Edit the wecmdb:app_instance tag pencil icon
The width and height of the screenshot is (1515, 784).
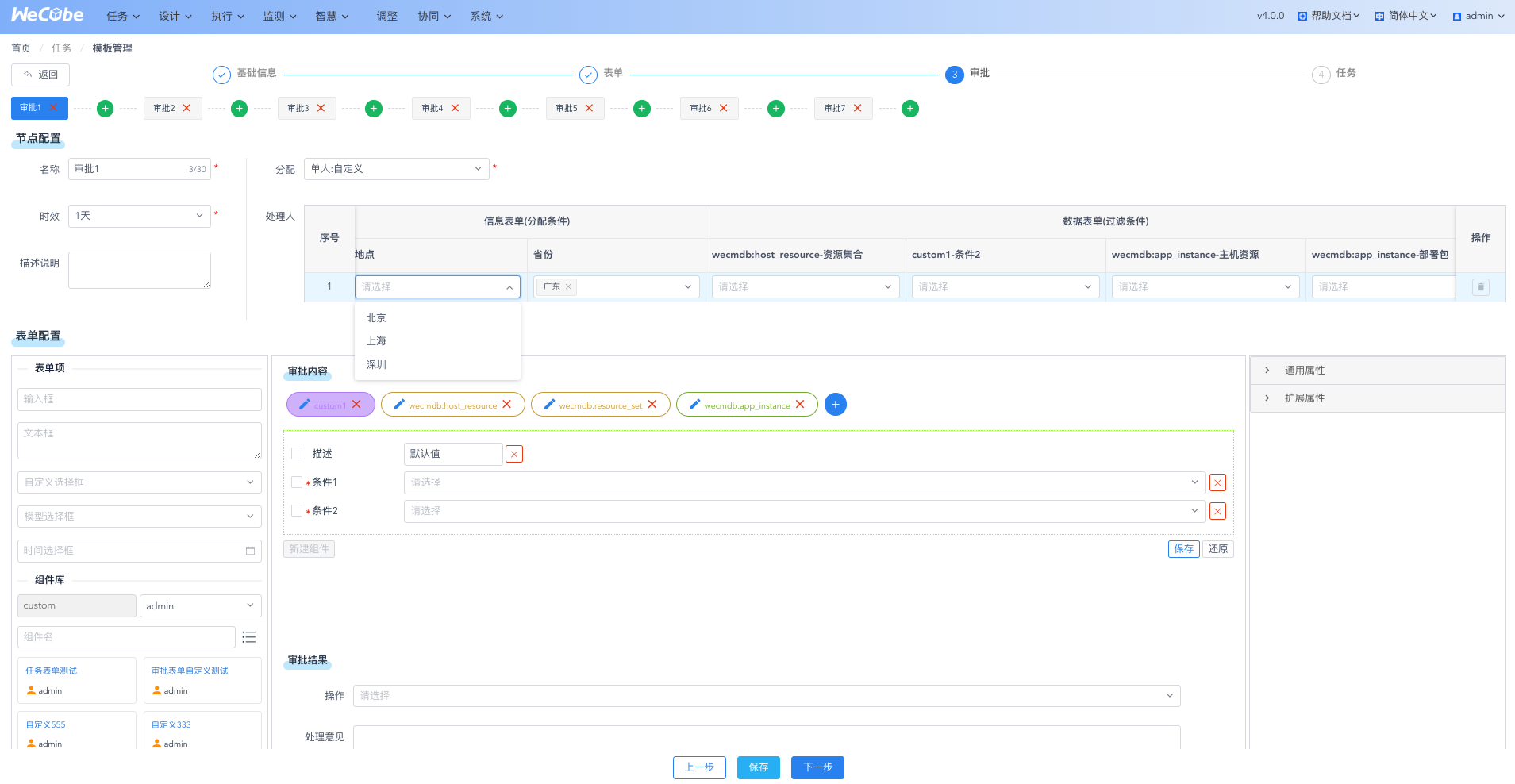point(694,405)
